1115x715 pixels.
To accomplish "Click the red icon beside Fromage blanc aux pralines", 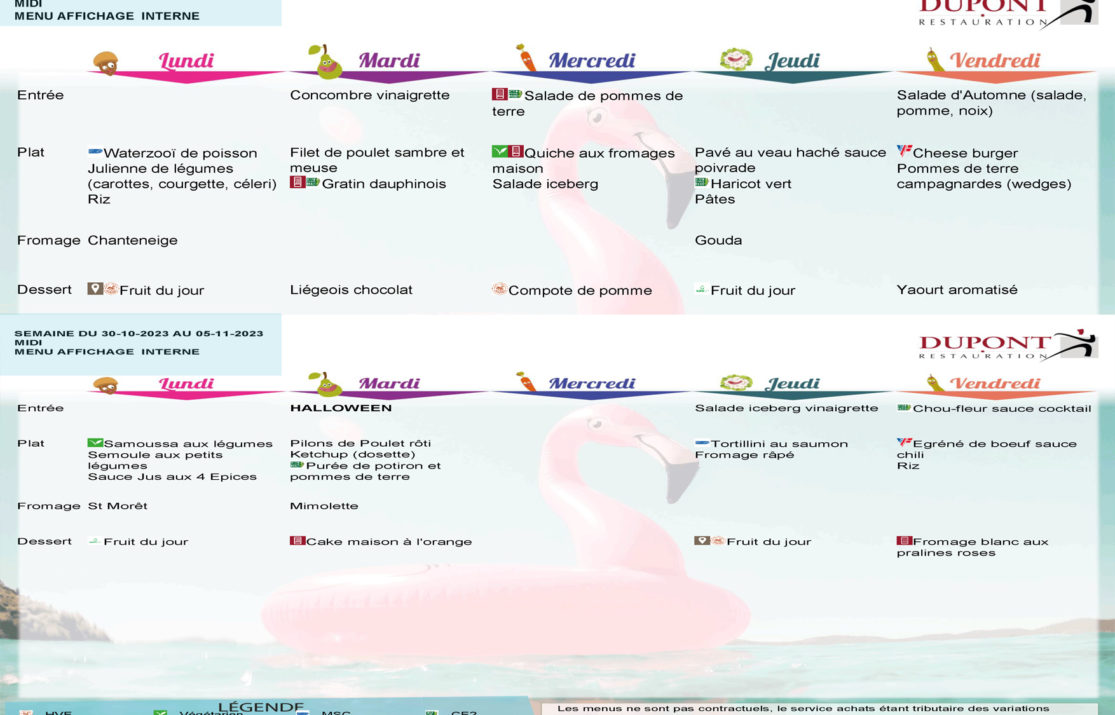I will 904,541.
